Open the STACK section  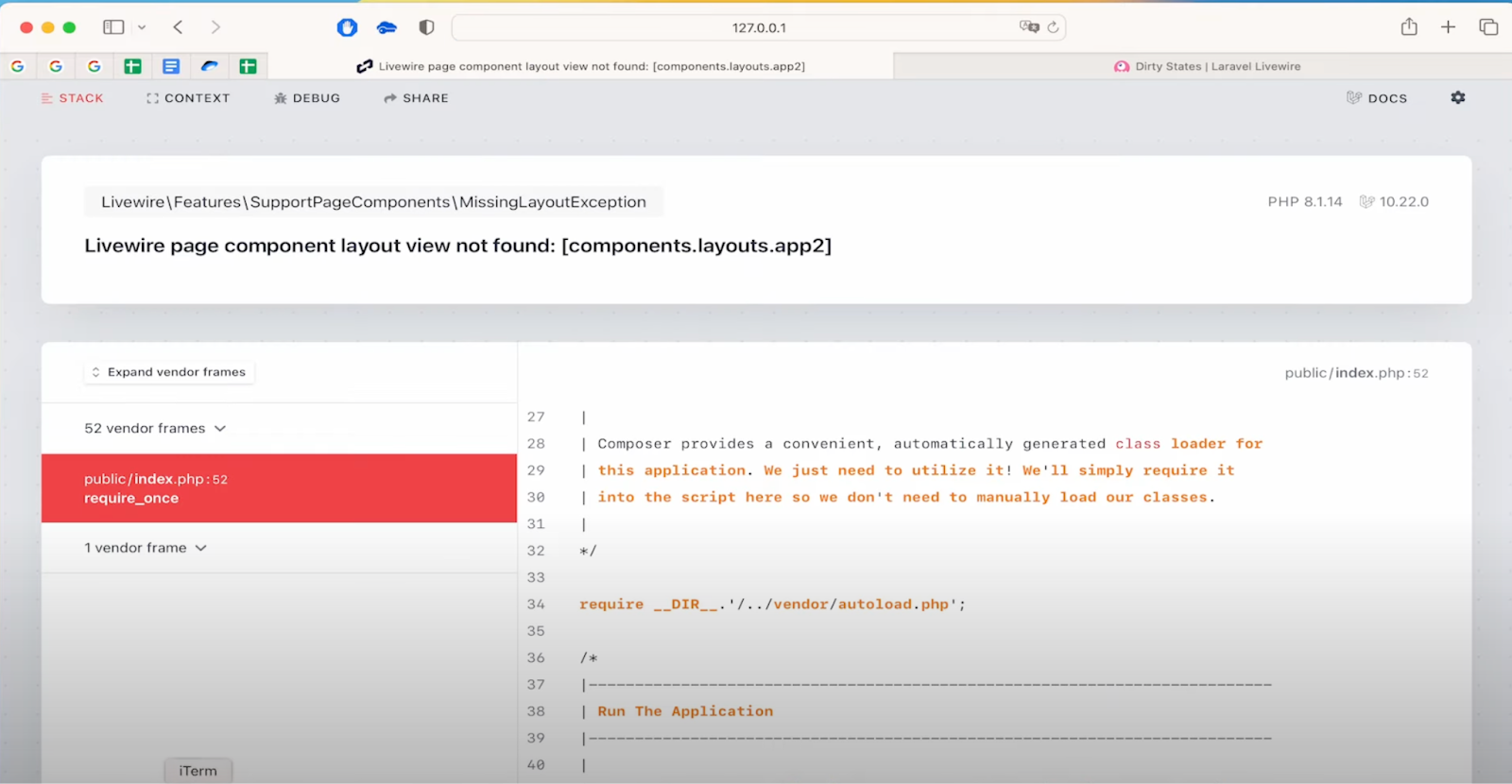(72, 98)
